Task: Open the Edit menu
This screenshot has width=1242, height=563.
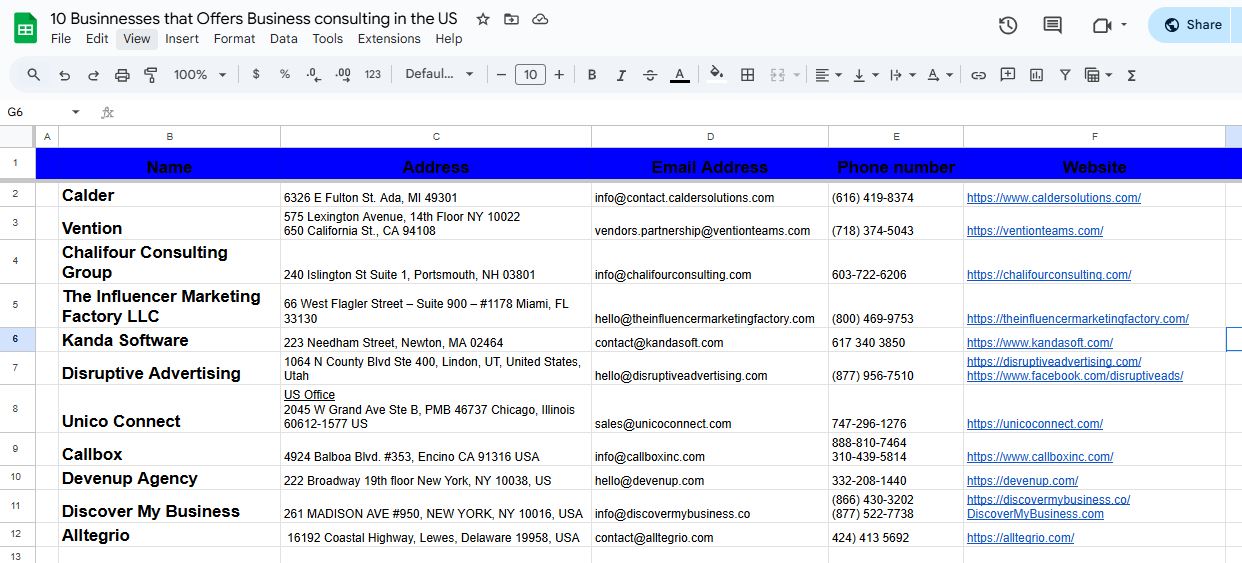Action: [97, 39]
